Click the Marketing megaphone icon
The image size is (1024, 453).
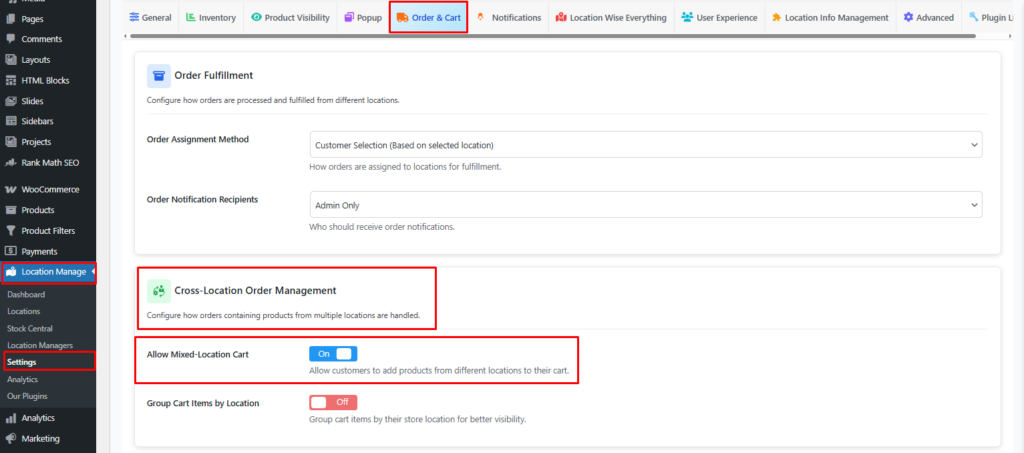tap(11, 438)
